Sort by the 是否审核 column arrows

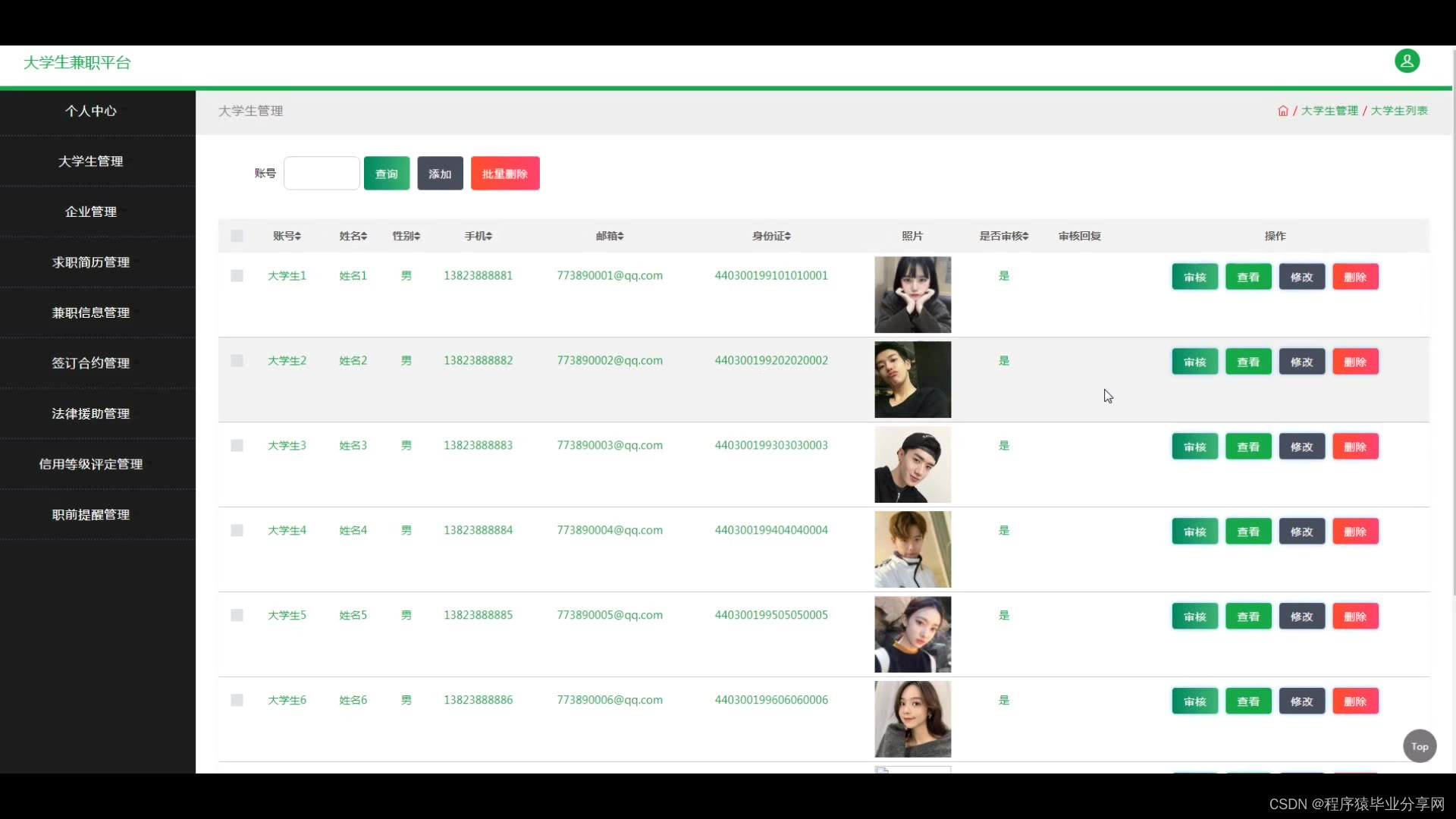pyautogui.click(x=1025, y=237)
